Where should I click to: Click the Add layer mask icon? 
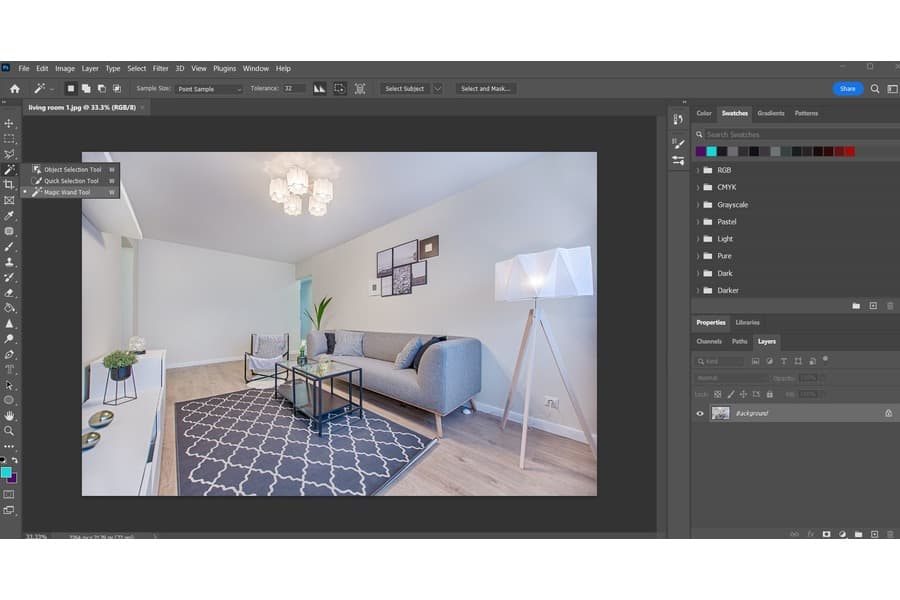pos(827,534)
